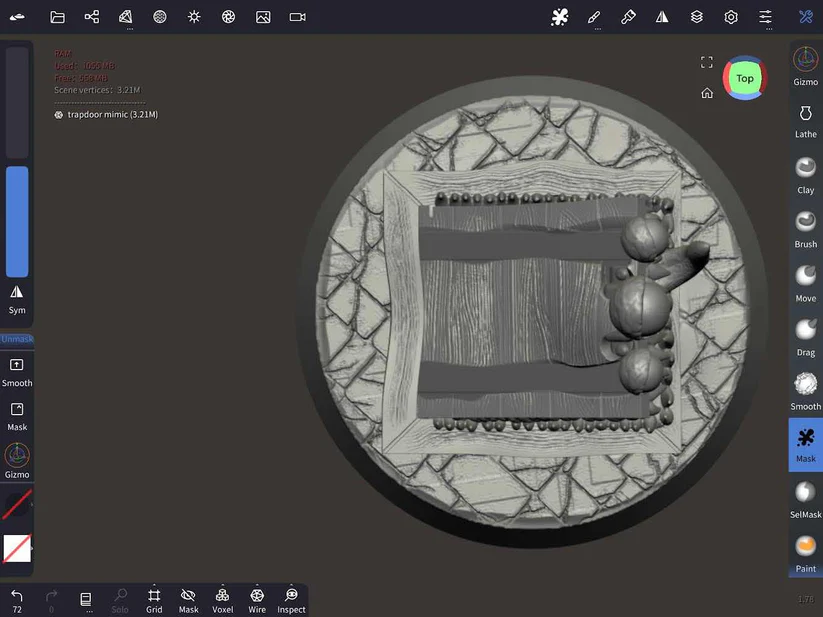Open the white material color swatch
The image size is (823, 617).
(17, 548)
